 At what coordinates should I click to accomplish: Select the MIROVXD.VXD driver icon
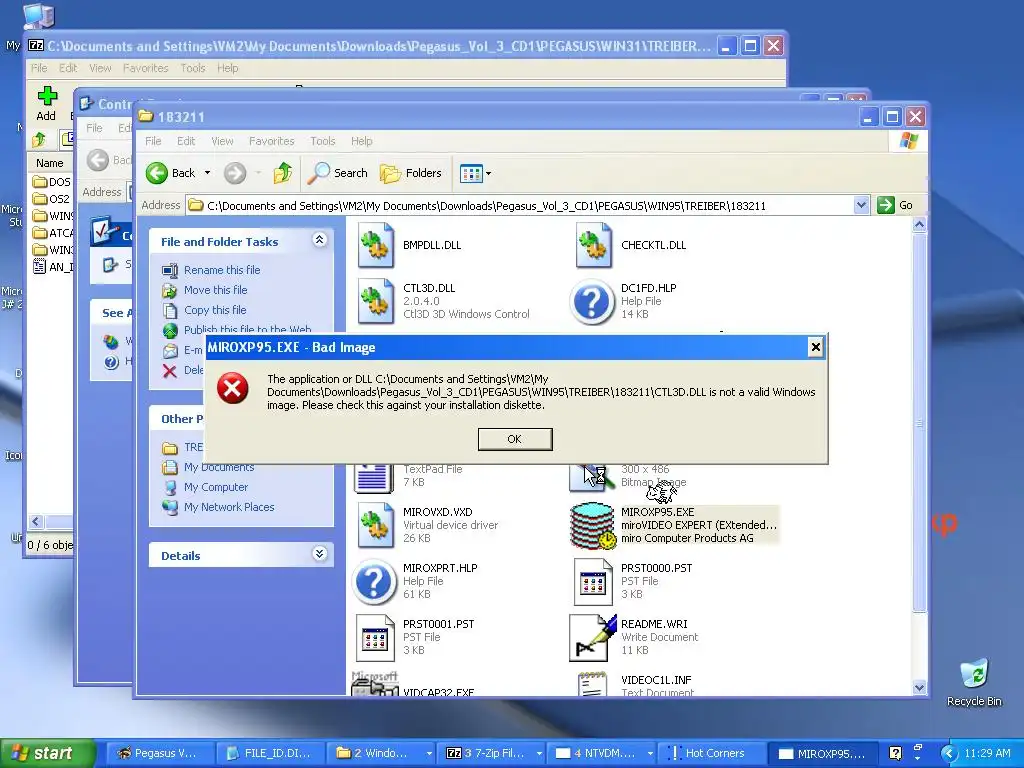376,525
